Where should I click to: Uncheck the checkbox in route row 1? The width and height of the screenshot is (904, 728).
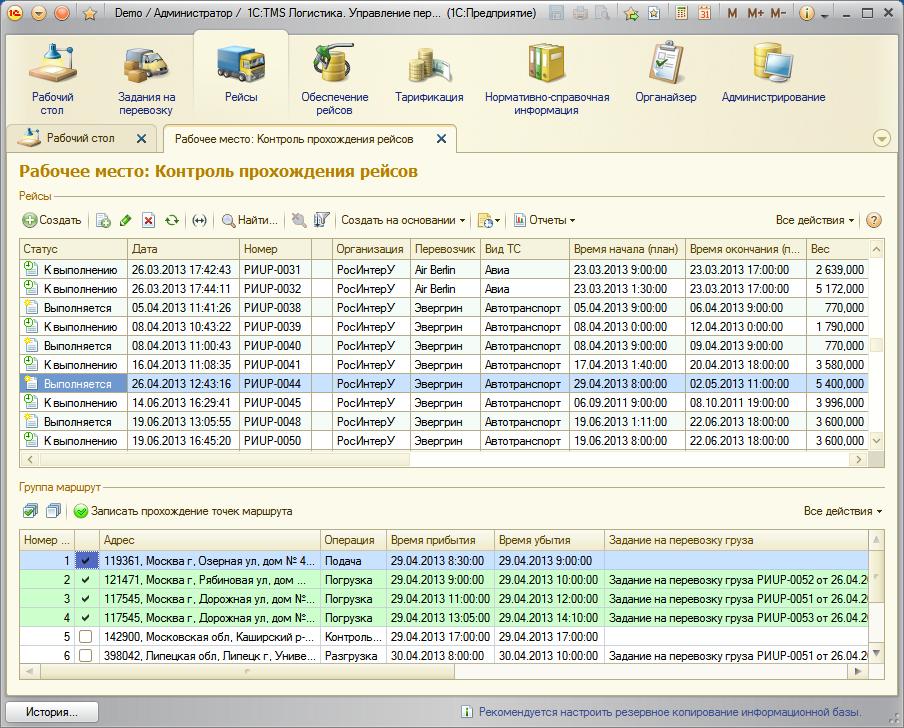click(85, 561)
